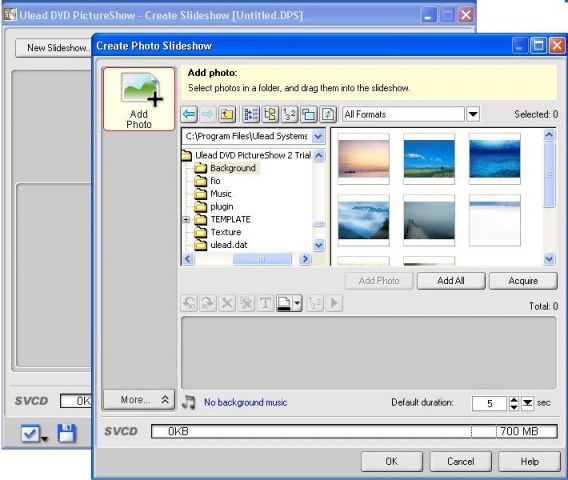Select the white pale thumbnail
Screen dimensions: 568x480
pos(494,220)
